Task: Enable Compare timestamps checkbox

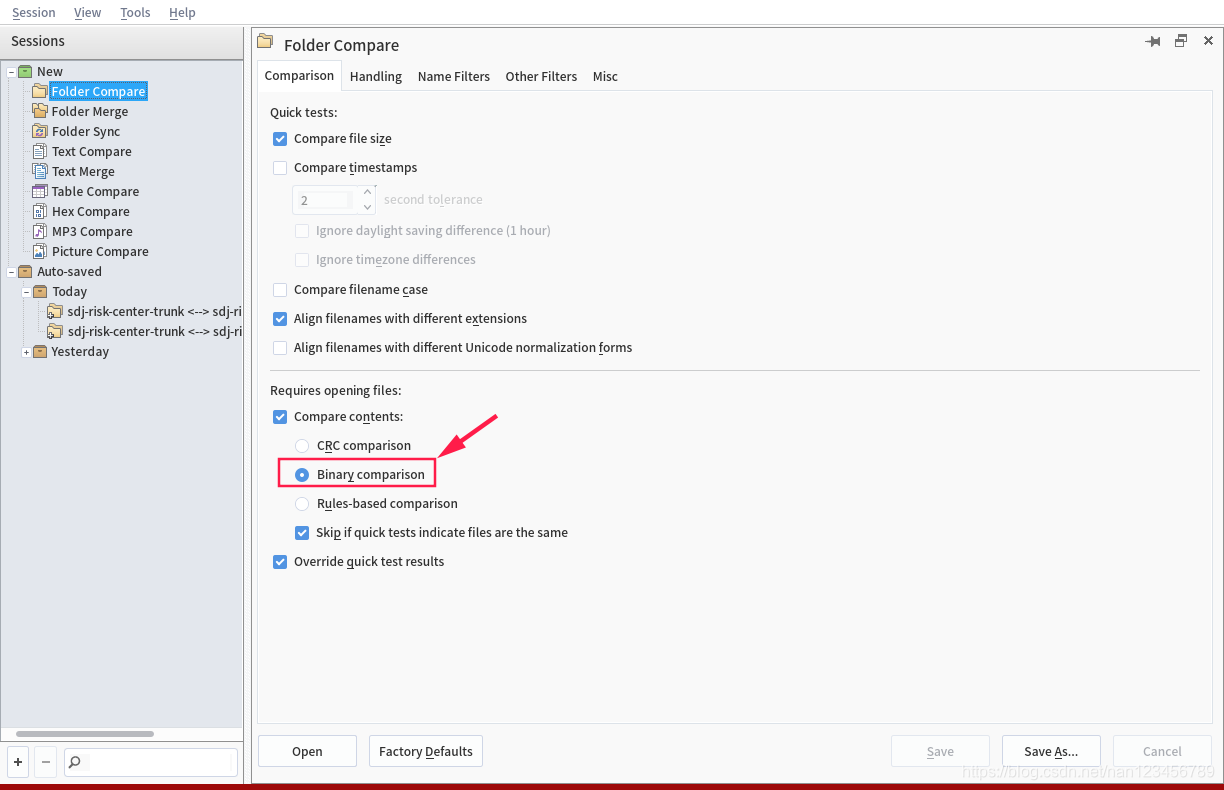Action: point(280,168)
